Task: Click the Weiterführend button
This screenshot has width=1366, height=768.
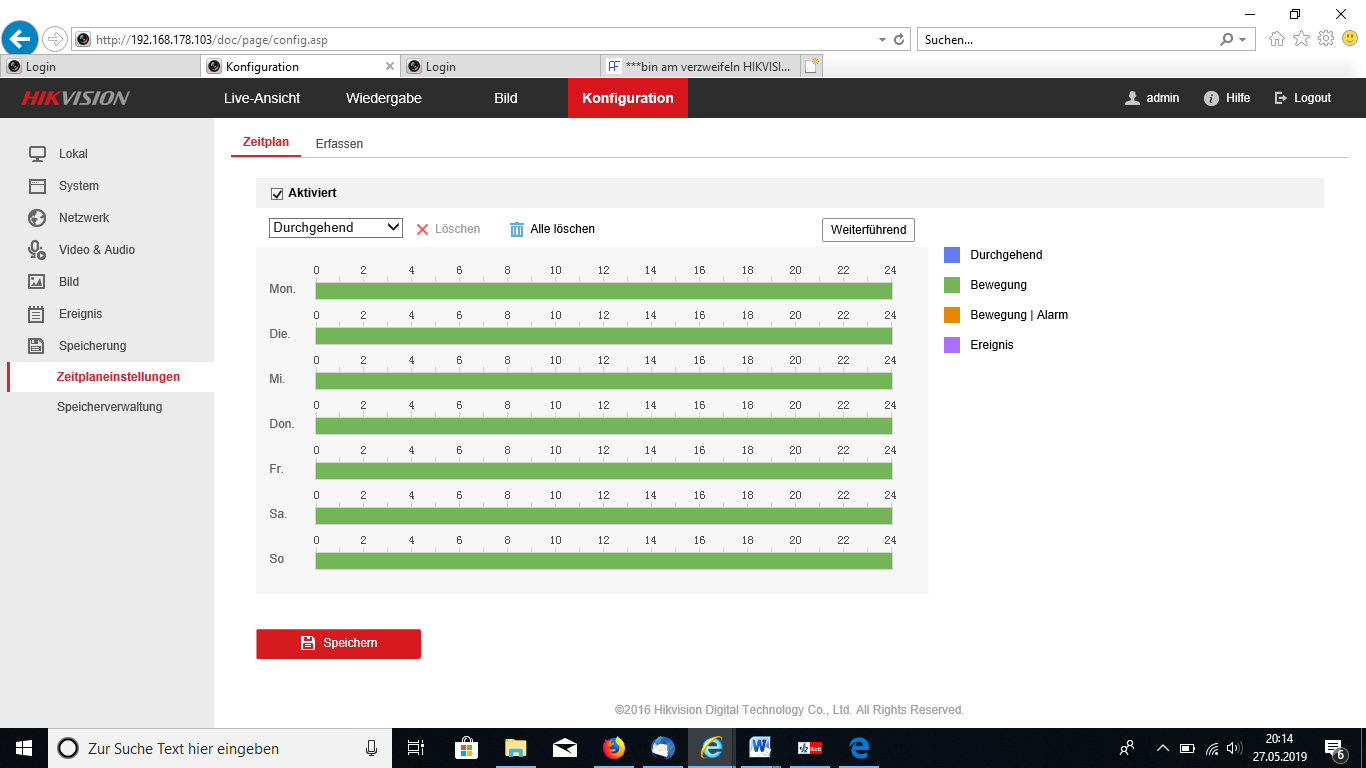Action: pyautogui.click(x=868, y=230)
